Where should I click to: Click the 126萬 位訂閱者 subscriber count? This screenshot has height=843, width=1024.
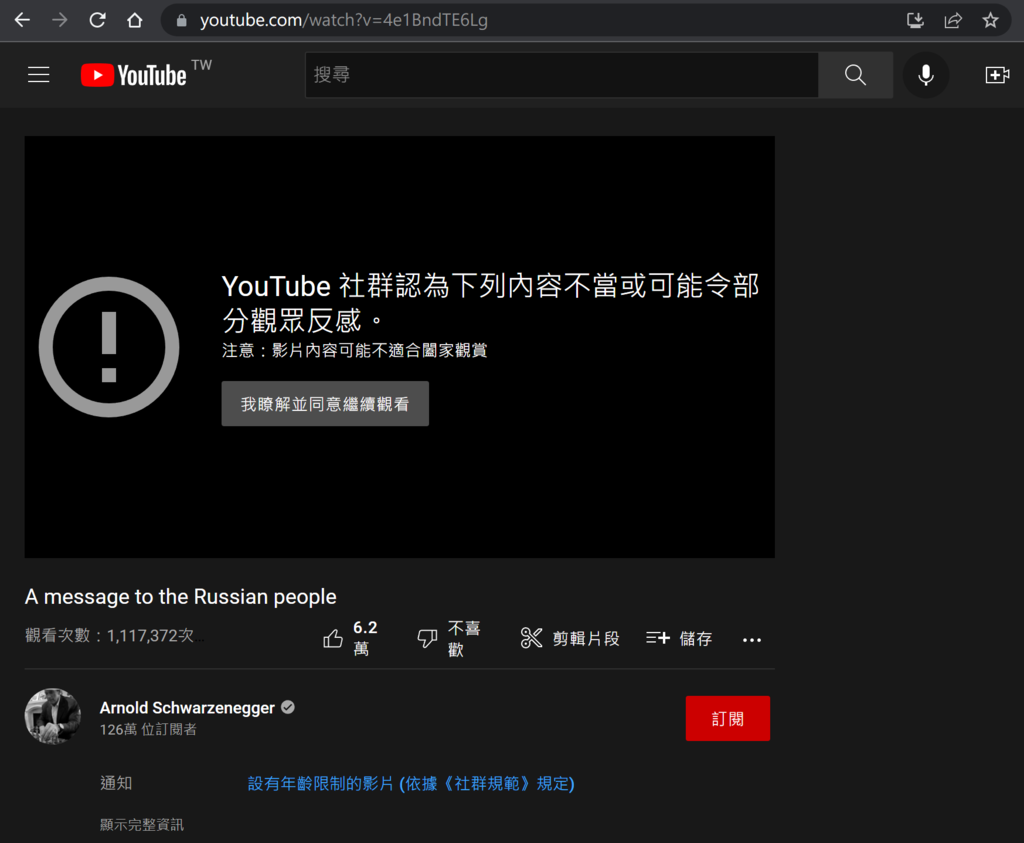148,729
